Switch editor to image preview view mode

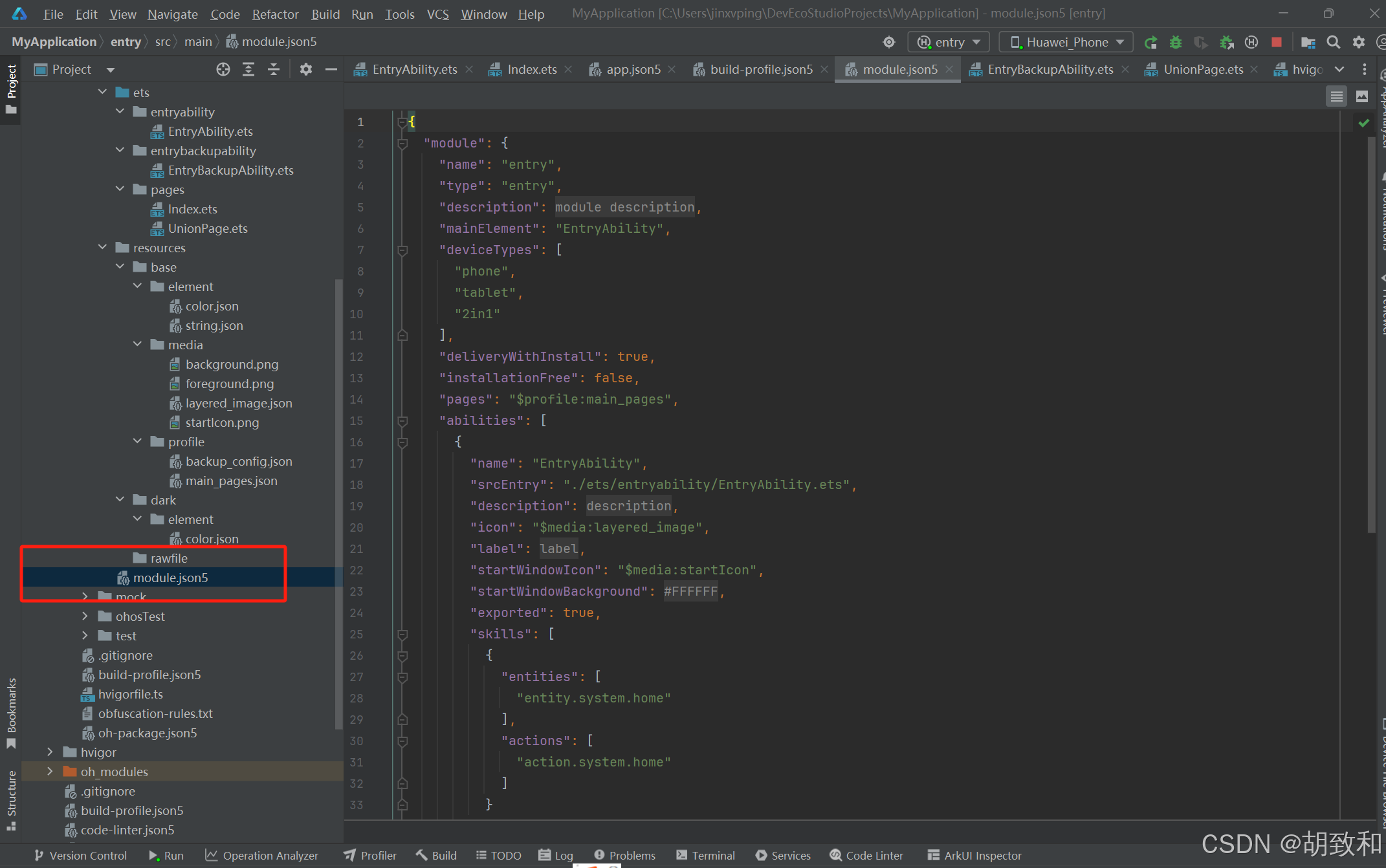1361,96
